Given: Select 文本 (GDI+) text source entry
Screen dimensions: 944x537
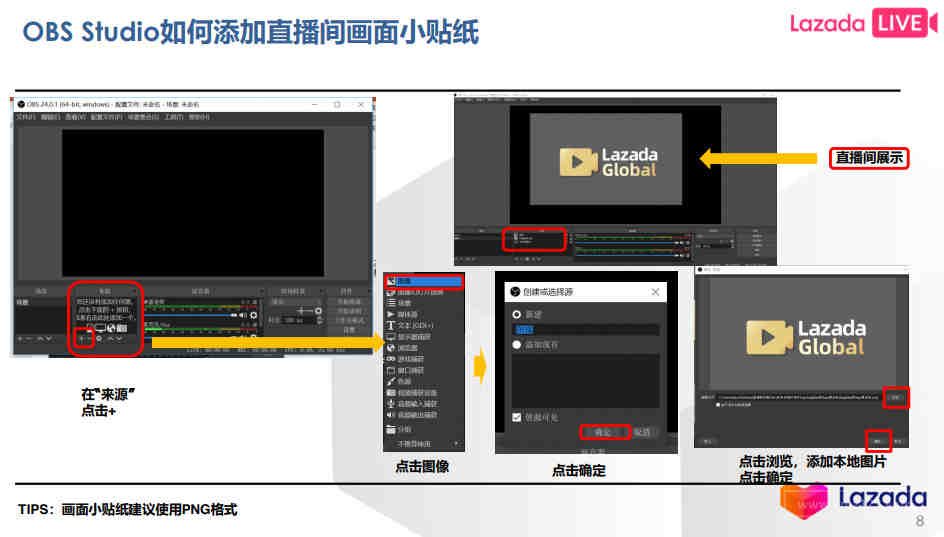Looking at the screenshot, I should 424,325.
